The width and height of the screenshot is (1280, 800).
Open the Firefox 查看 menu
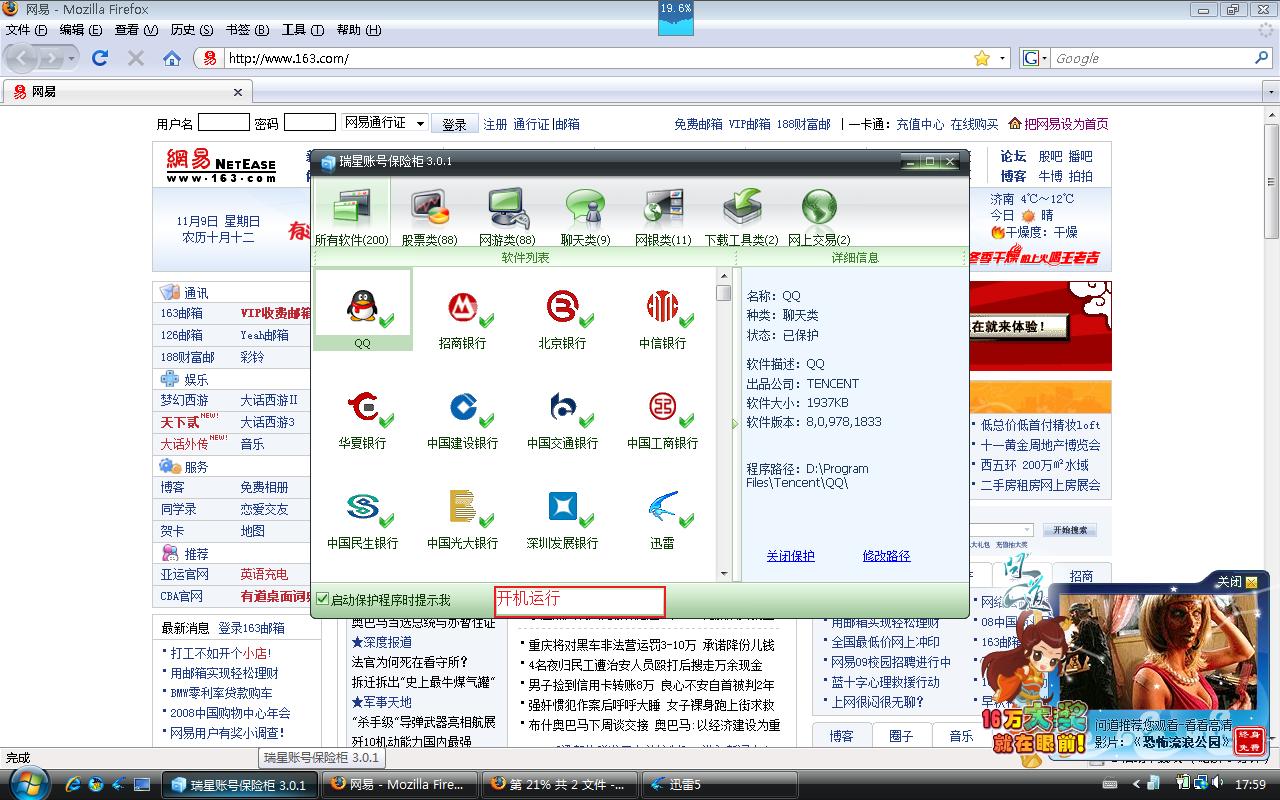click(135, 30)
